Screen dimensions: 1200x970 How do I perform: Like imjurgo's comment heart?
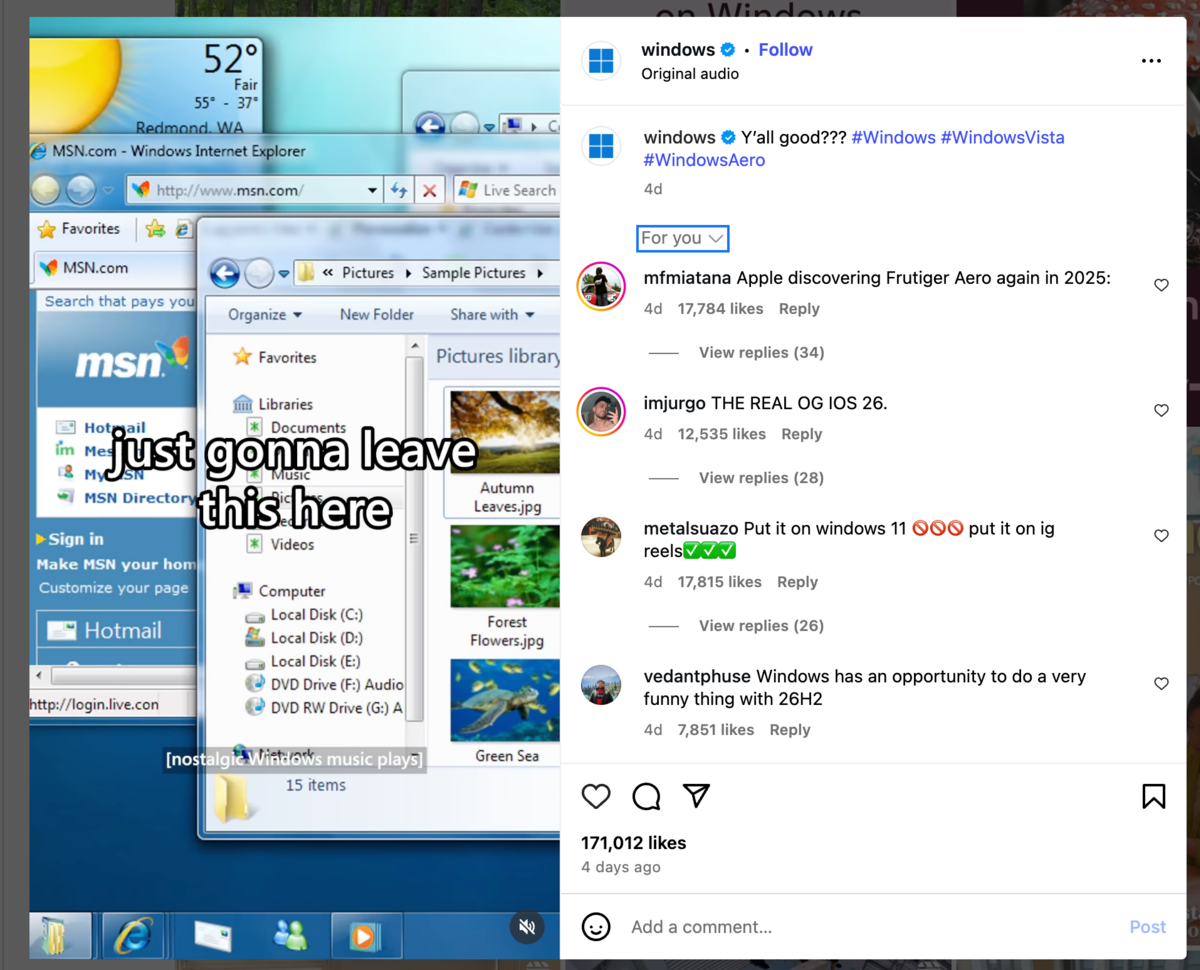click(1161, 410)
